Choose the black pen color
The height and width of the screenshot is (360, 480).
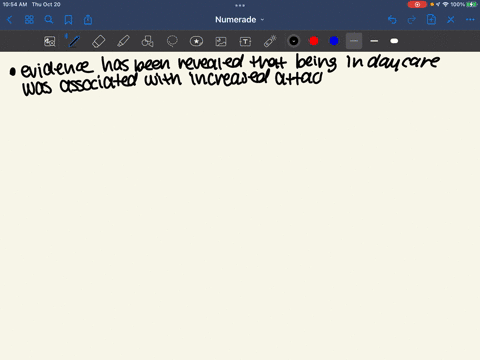[294, 41]
